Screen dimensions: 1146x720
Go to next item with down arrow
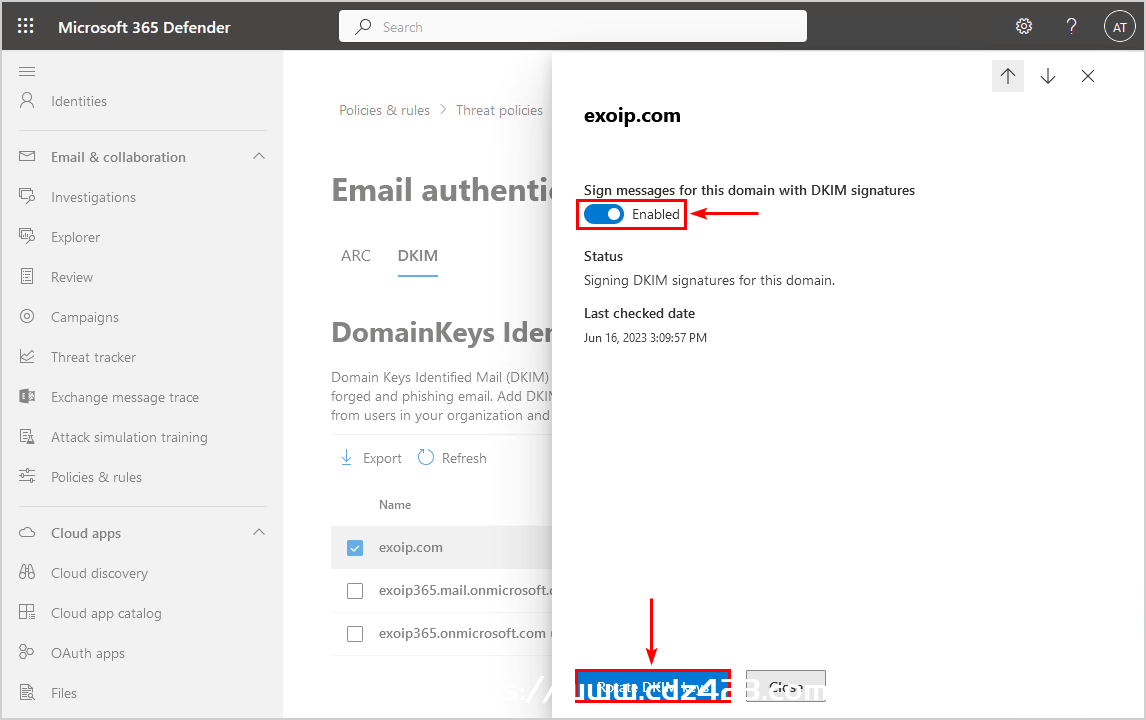(1048, 76)
